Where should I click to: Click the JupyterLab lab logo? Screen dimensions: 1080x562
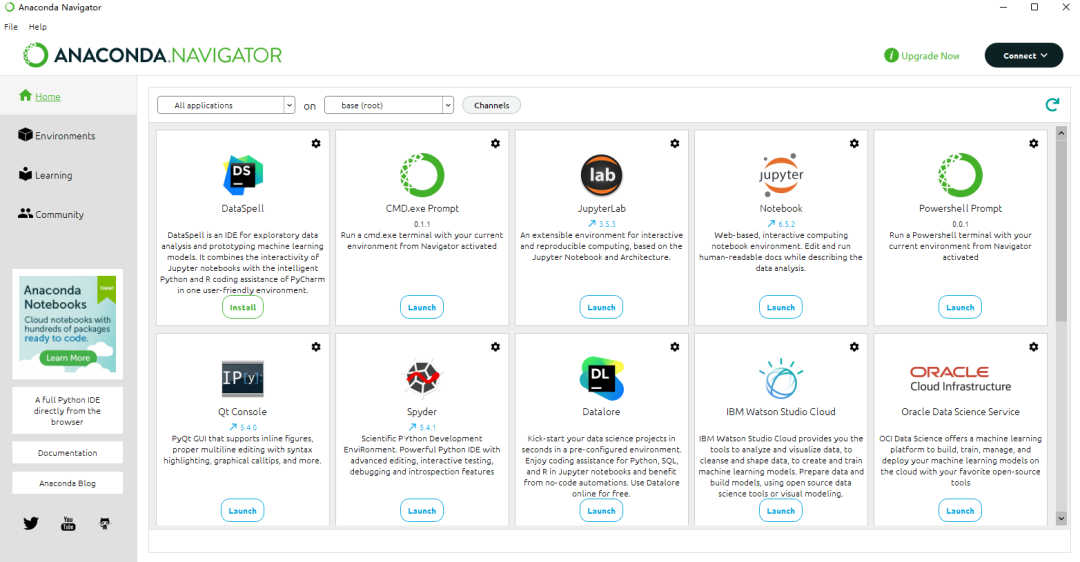click(601, 175)
